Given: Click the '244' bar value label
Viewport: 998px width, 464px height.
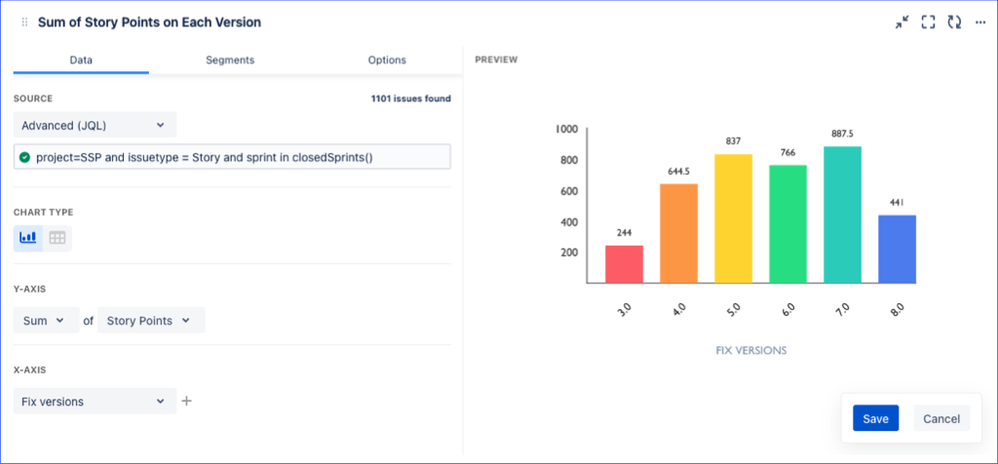Looking at the screenshot, I should (624, 233).
